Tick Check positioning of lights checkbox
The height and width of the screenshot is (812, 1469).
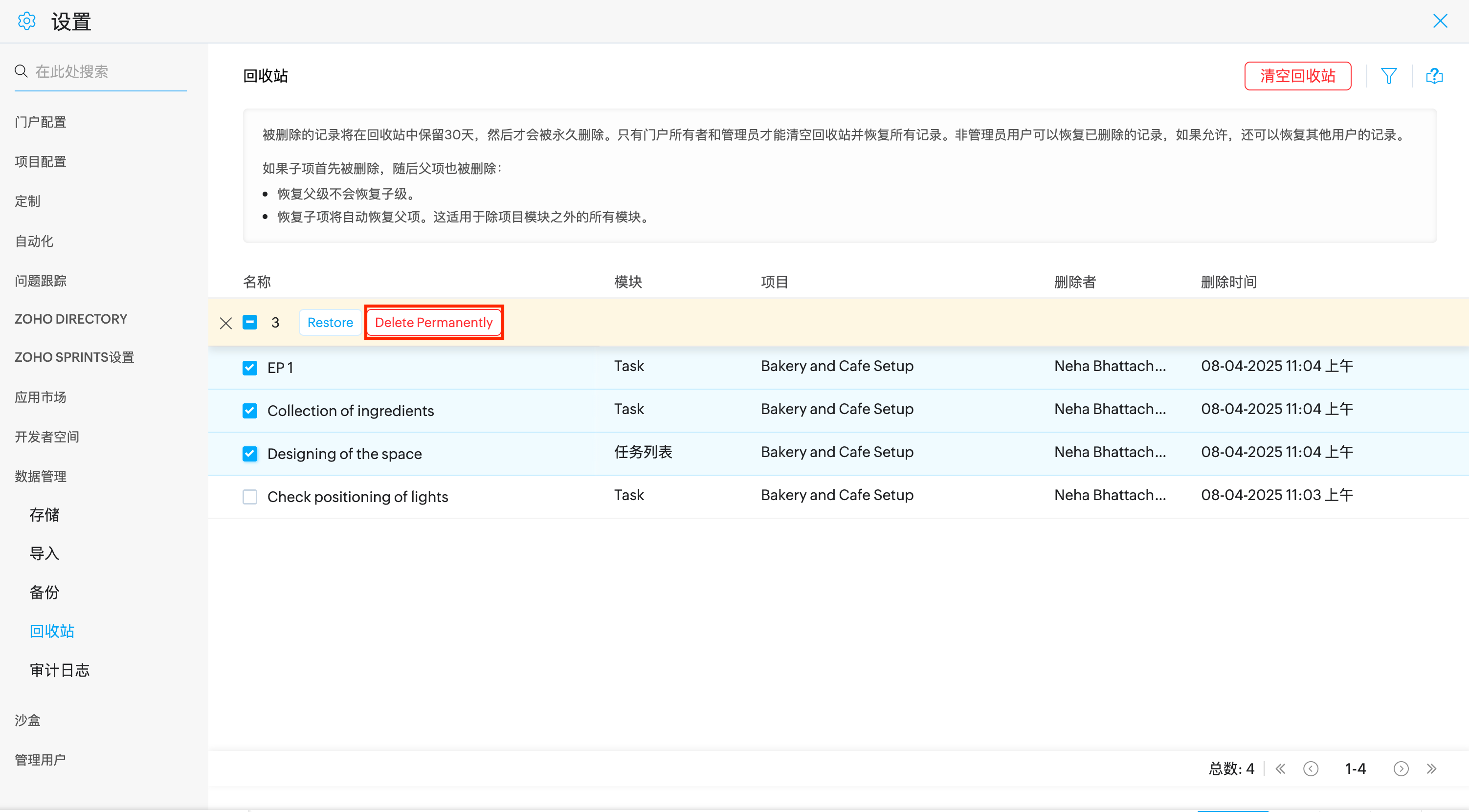[x=250, y=497]
